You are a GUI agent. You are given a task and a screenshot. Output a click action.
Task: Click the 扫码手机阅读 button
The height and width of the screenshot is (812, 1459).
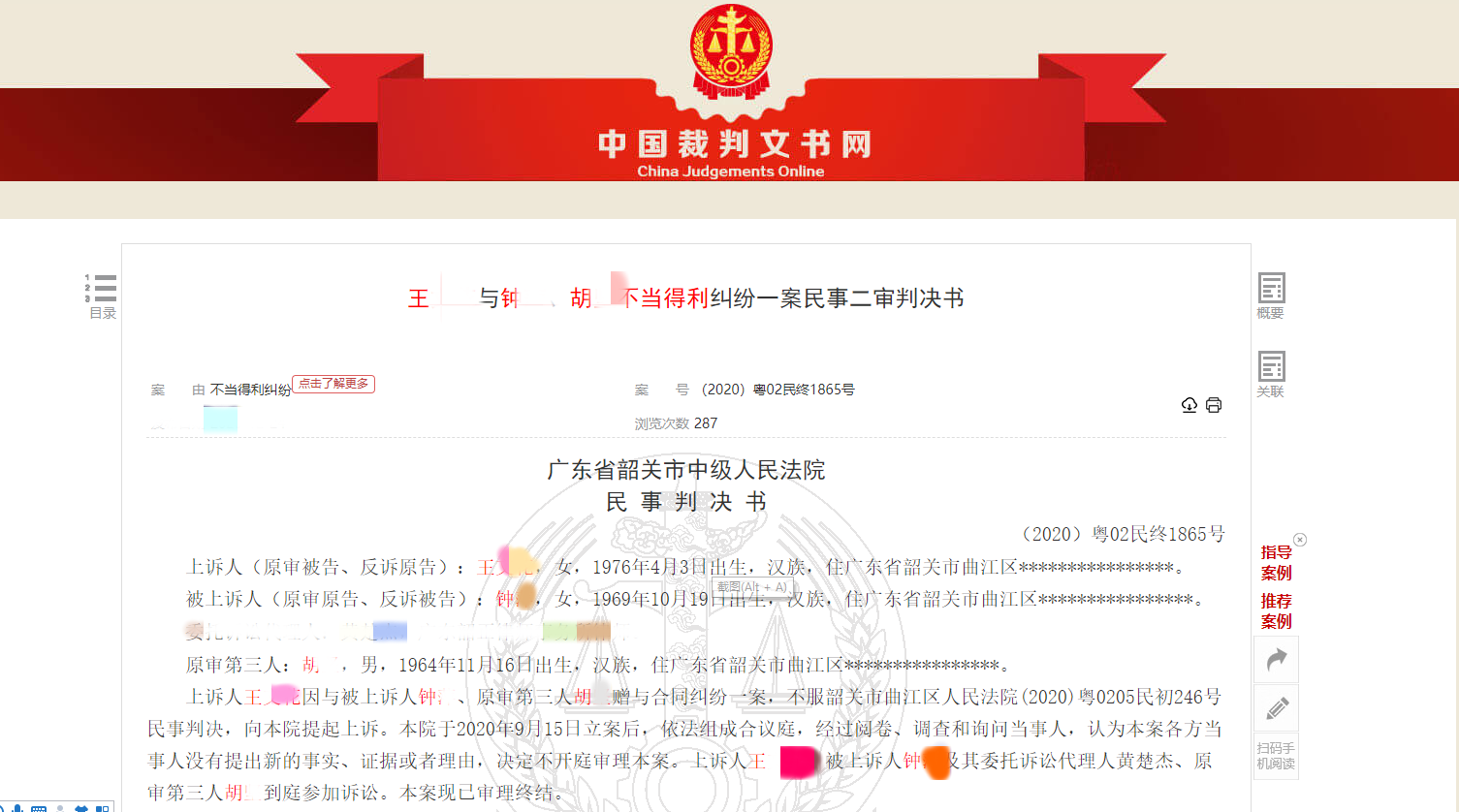tap(1276, 756)
